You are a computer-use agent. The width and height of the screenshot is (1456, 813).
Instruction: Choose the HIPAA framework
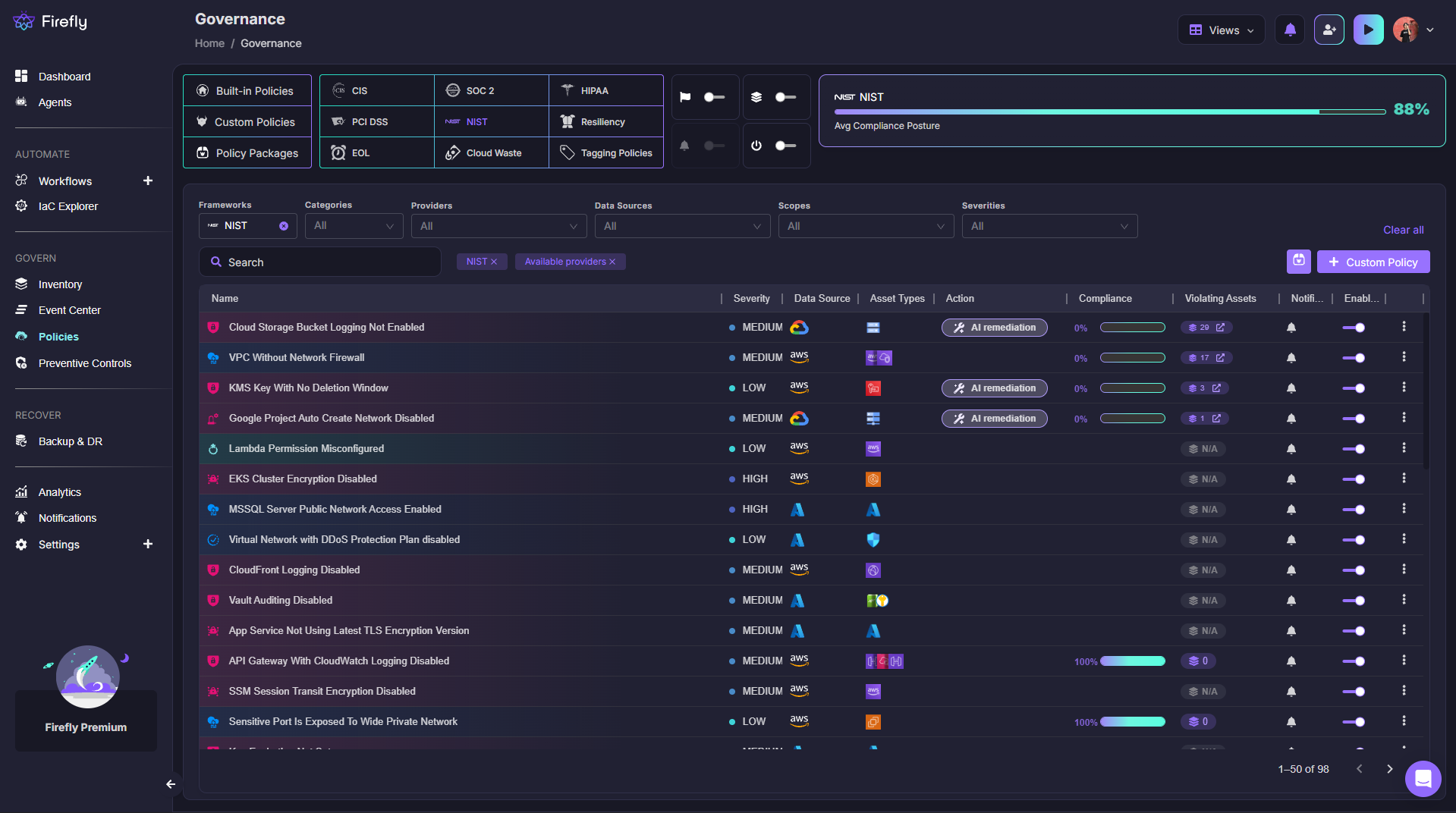tap(606, 90)
